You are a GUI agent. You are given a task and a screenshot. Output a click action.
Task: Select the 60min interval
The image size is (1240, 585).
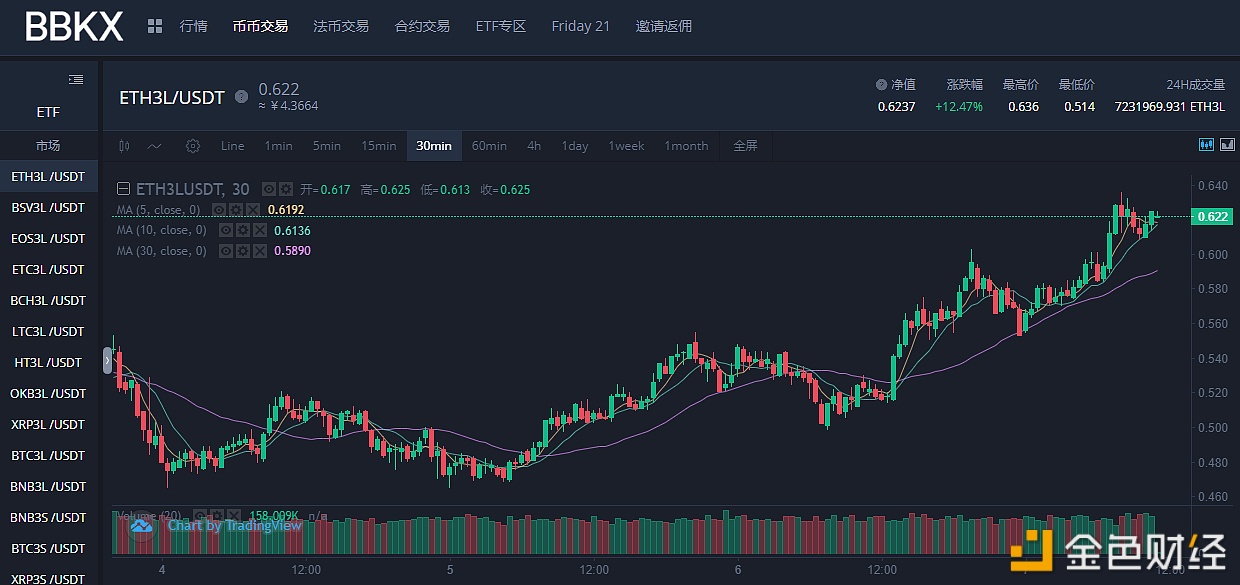tap(489, 146)
